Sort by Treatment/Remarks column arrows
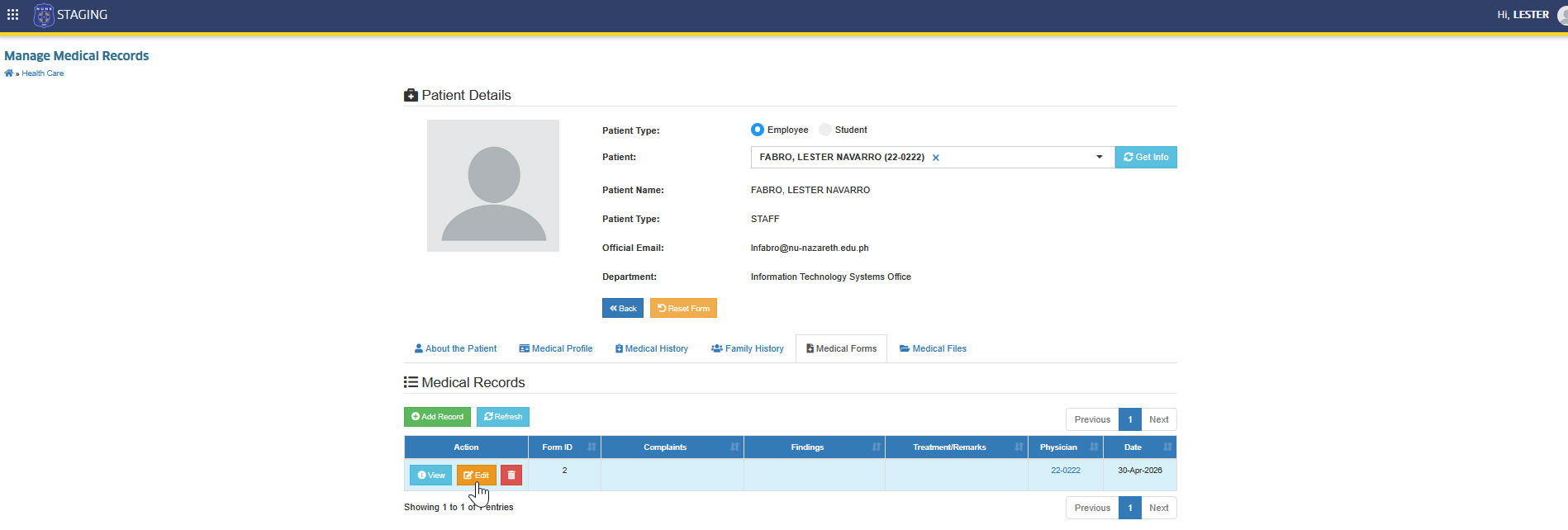The height and width of the screenshot is (530, 1568). tap(1019, 447)
